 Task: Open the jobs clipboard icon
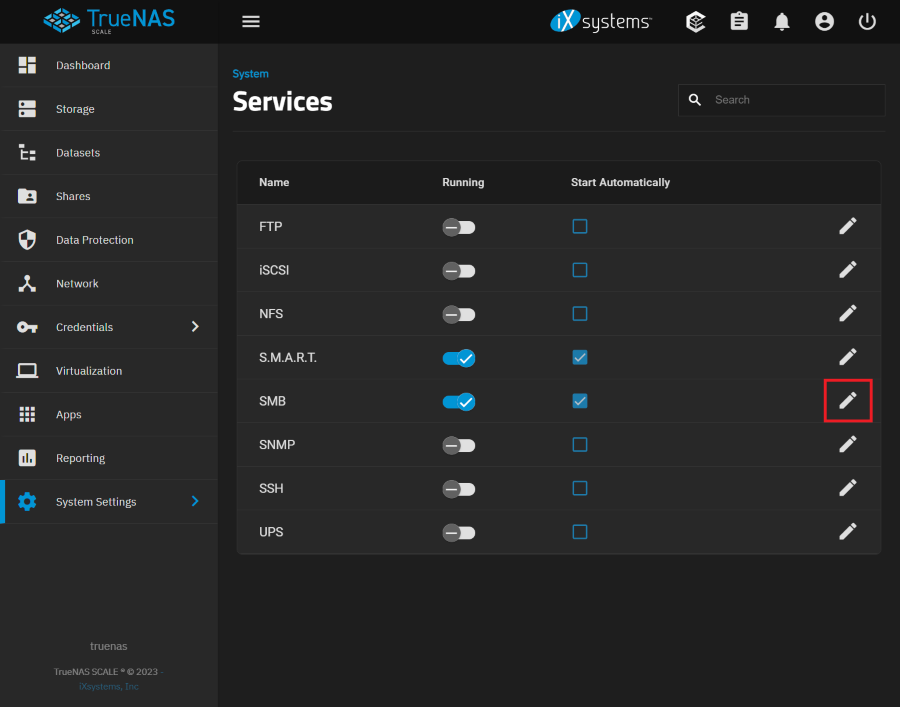click(739, 21)
